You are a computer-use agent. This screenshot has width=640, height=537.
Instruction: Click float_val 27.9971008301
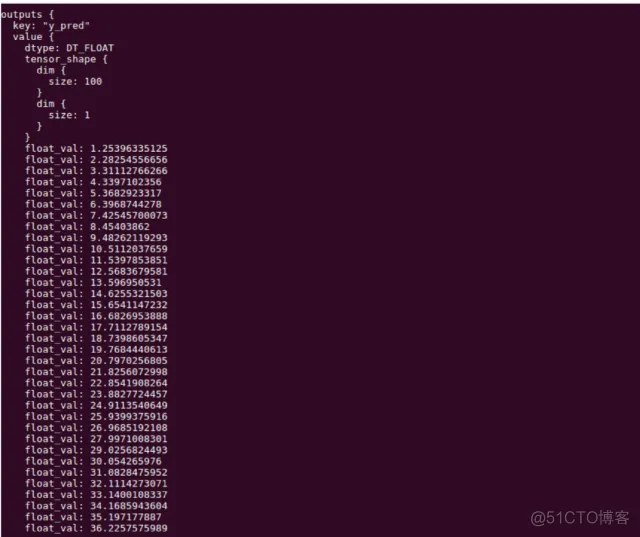pyautogui.click(x=96, y=439)
